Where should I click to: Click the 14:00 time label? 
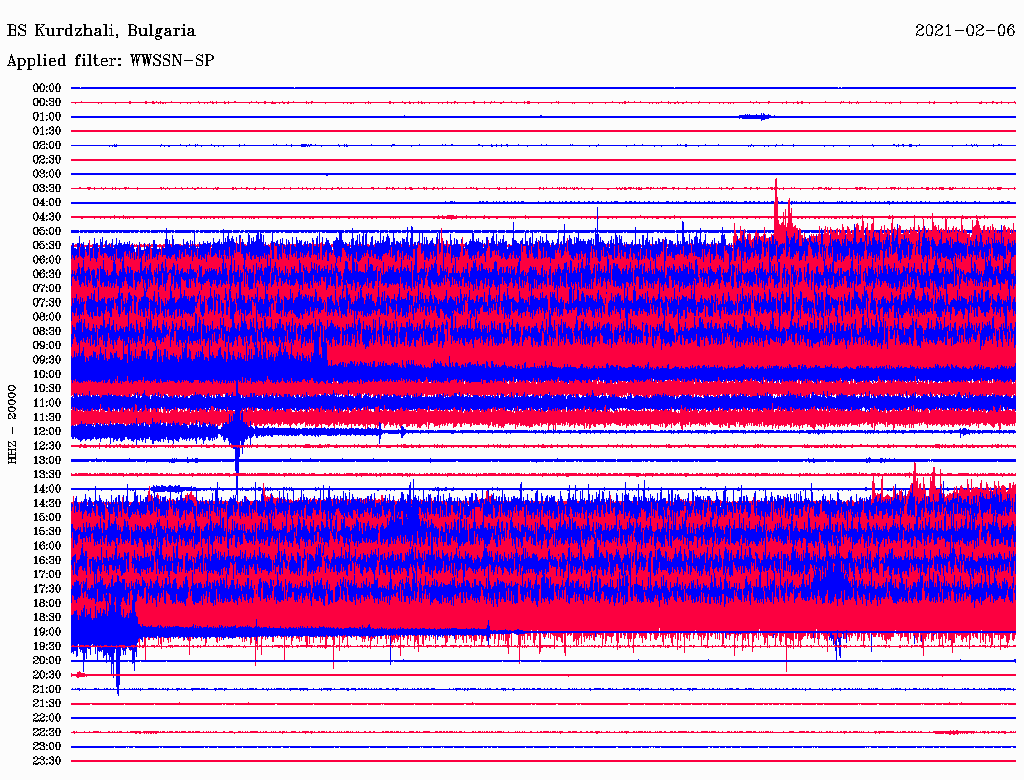(x=47, y=489)
